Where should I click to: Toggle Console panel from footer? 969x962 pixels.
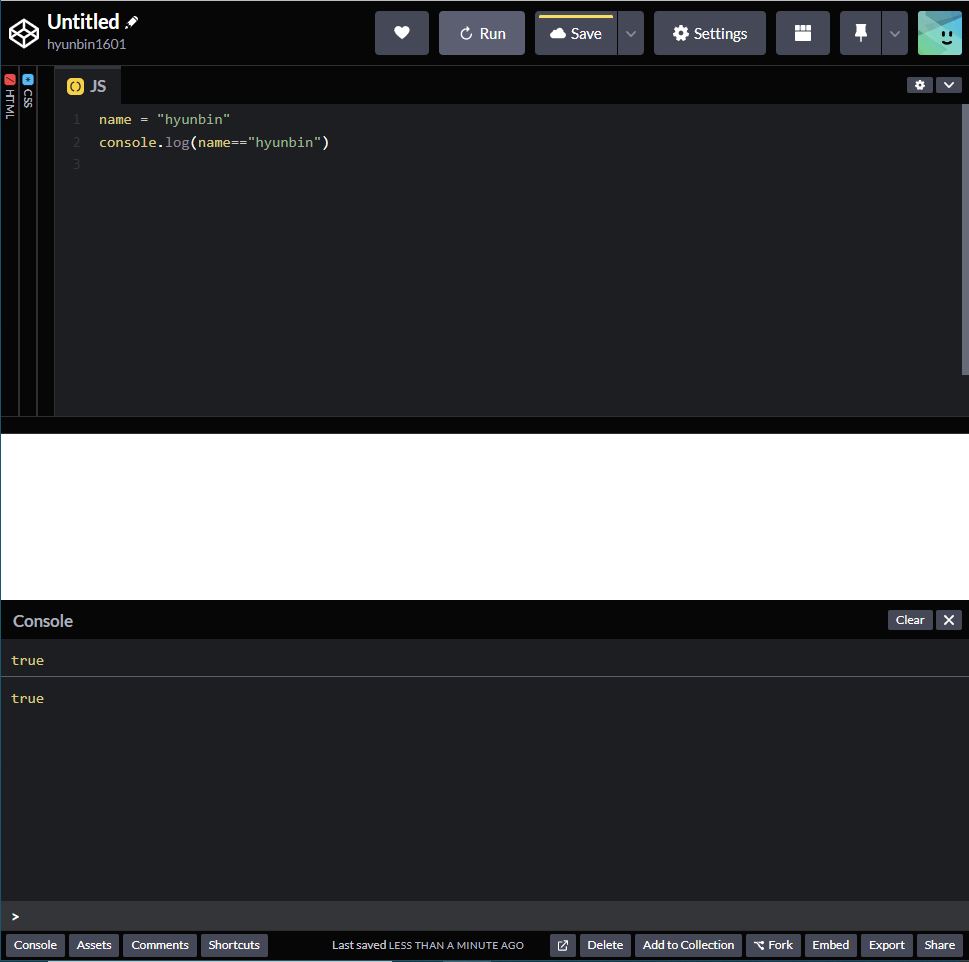coord(35,945)
